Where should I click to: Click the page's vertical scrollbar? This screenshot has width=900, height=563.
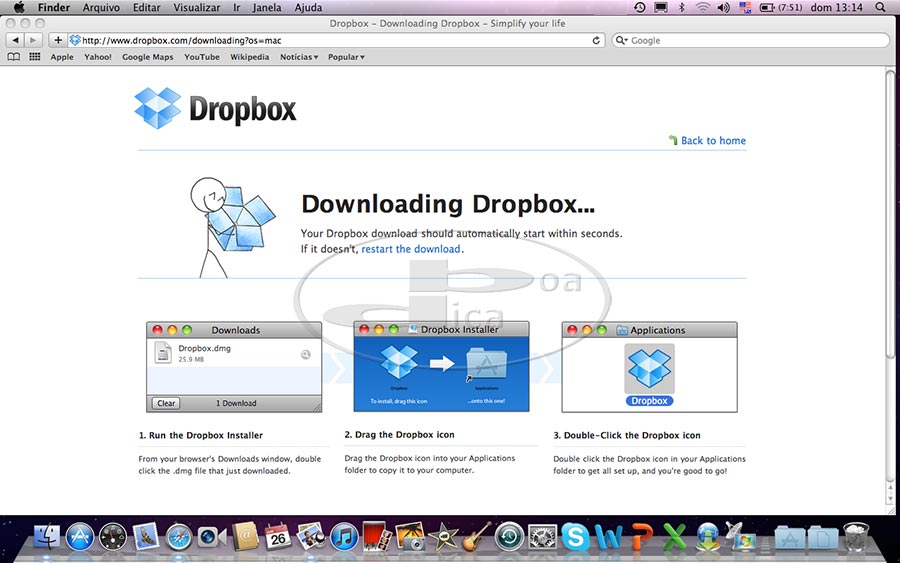(890, 215)
